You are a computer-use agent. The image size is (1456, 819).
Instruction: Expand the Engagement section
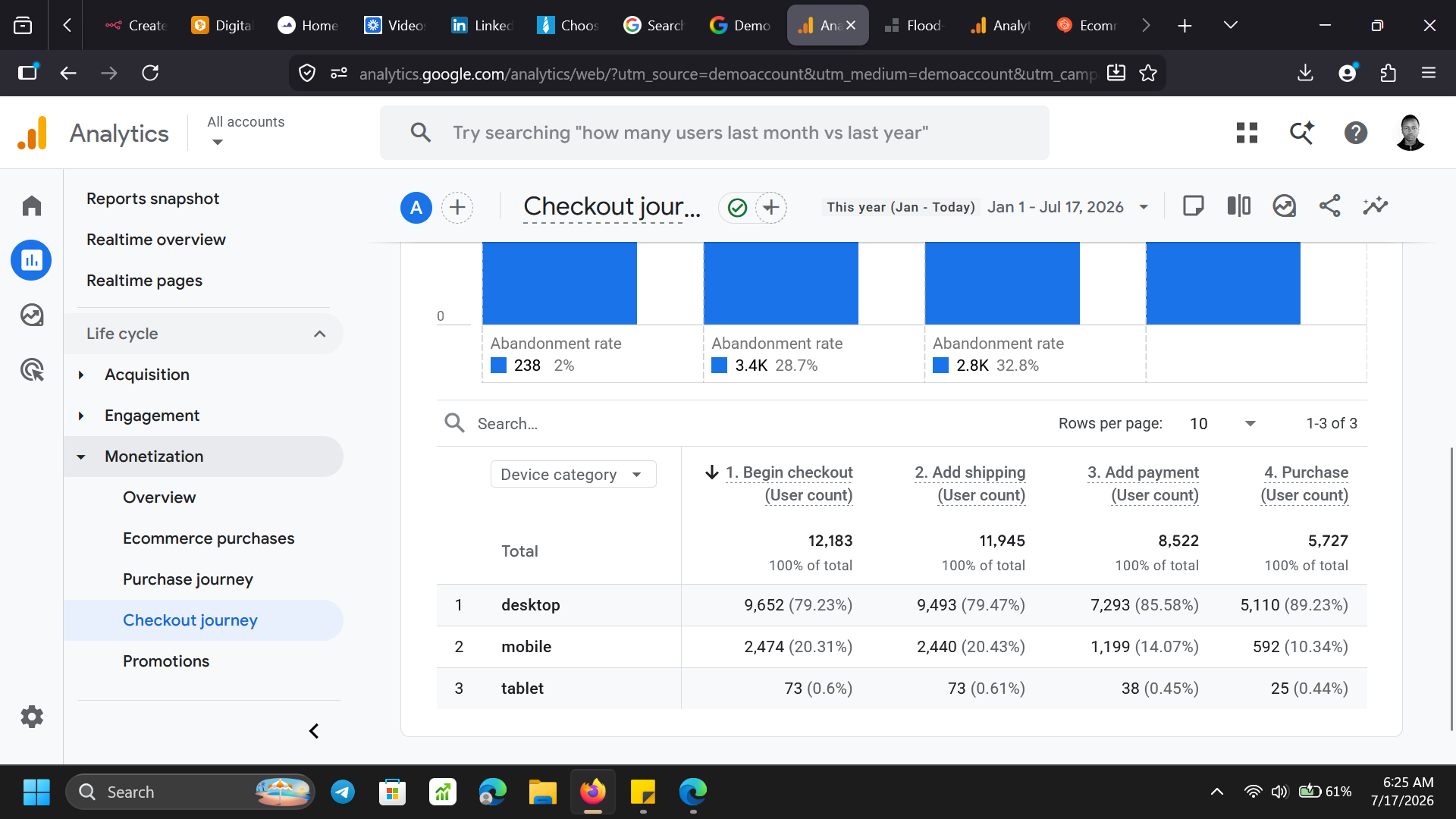[x=81, y=416]
